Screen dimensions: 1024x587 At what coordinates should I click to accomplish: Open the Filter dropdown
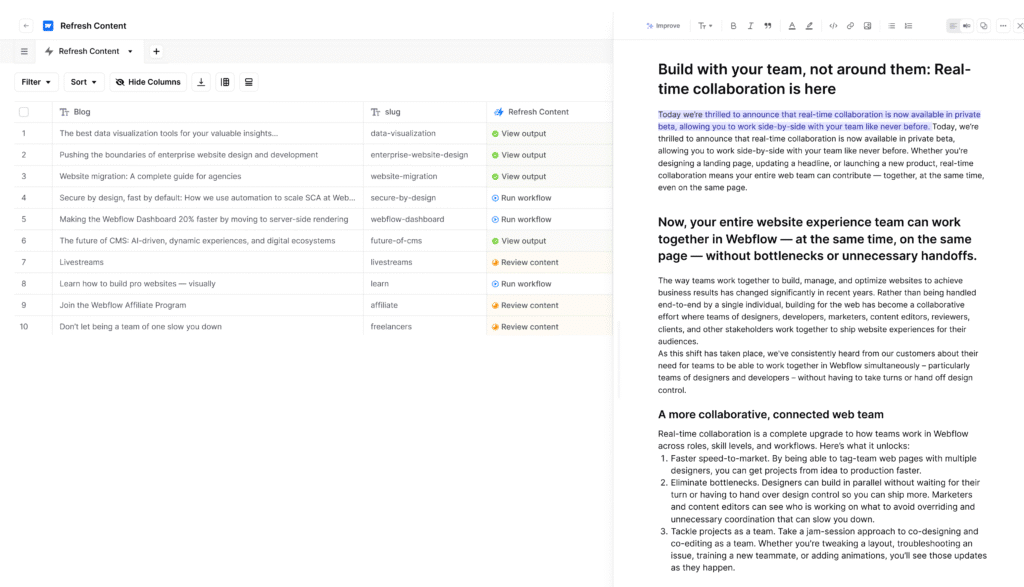pyautogui.click(x=35, y=82)
